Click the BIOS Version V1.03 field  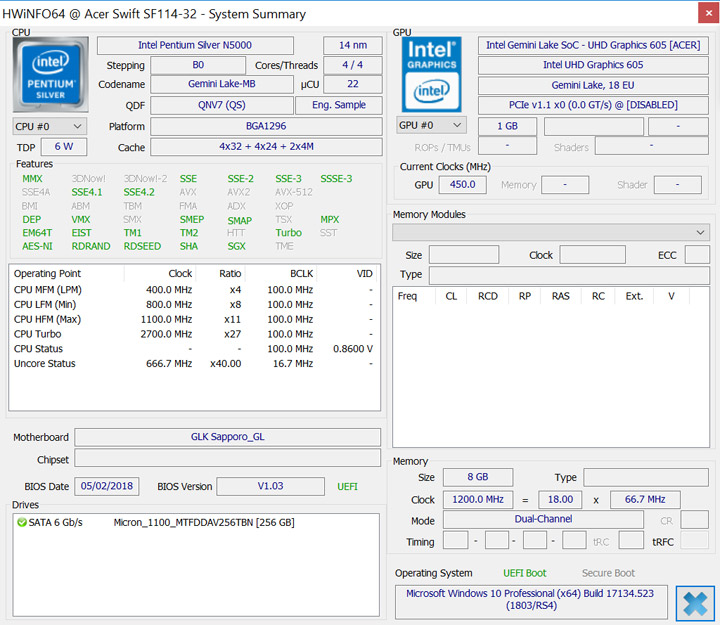(x=270, y=486)
